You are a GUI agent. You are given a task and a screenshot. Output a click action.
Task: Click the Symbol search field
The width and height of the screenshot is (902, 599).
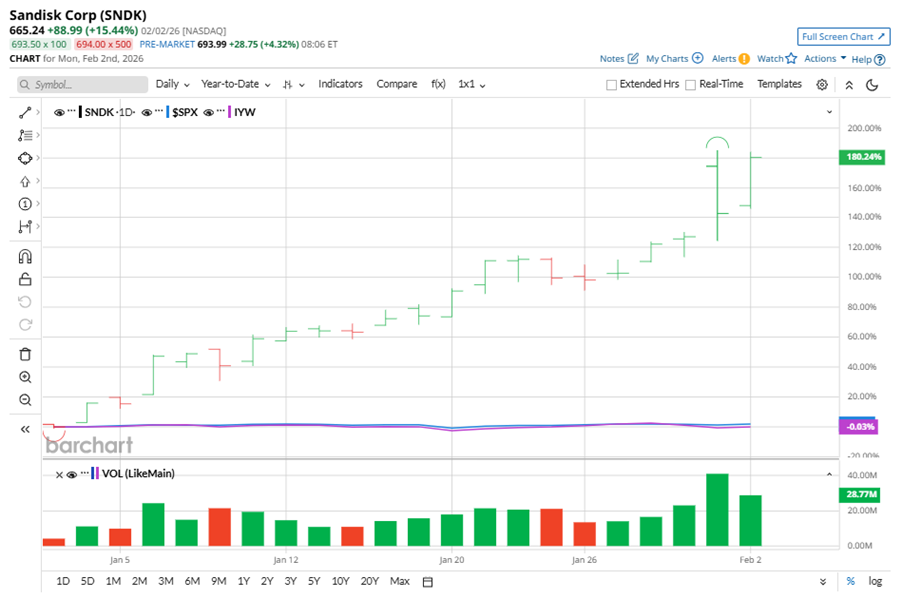(82, 85)
